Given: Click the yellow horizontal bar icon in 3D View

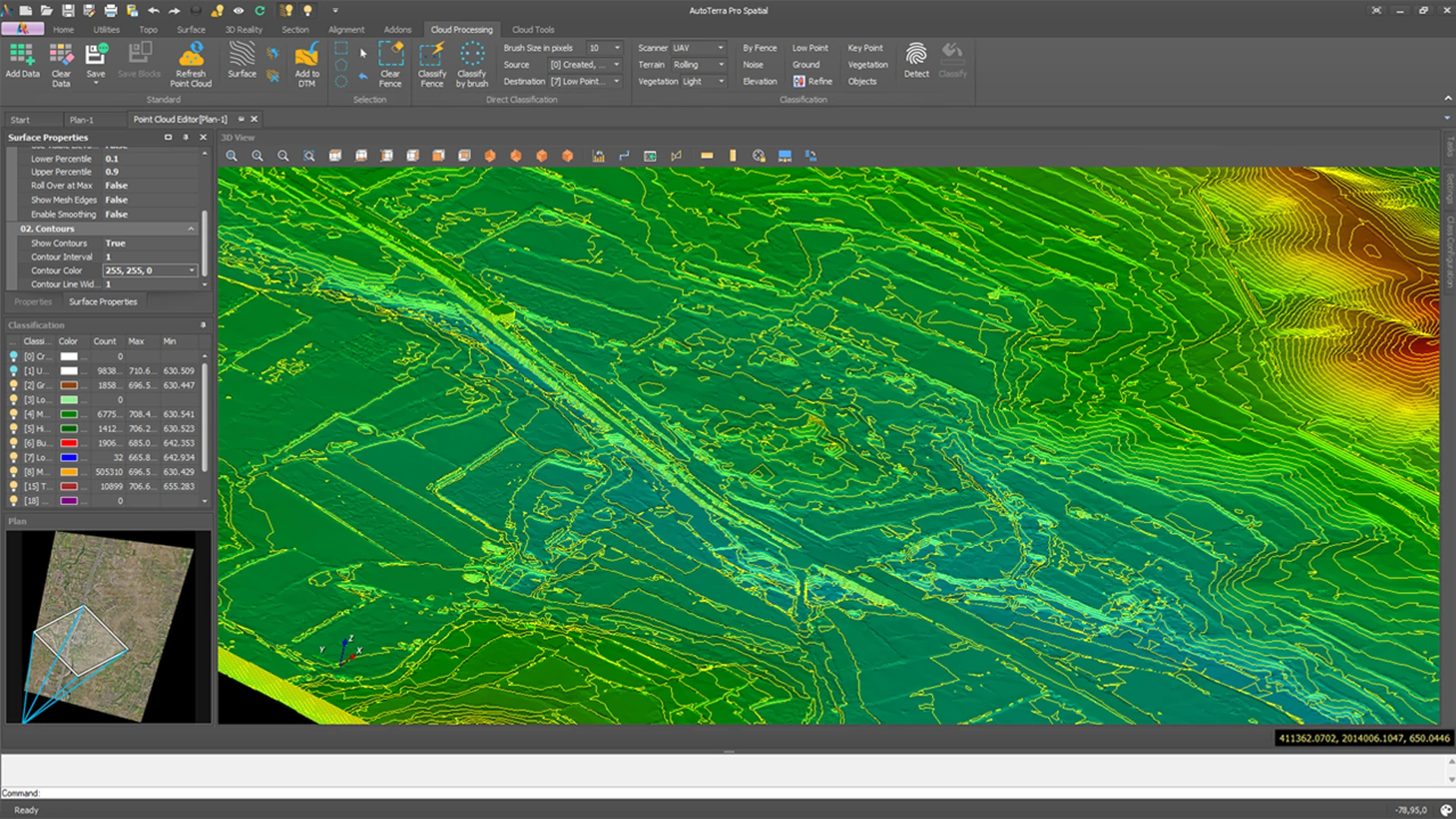Looking at the screenshot, I should tap(707, 155).
